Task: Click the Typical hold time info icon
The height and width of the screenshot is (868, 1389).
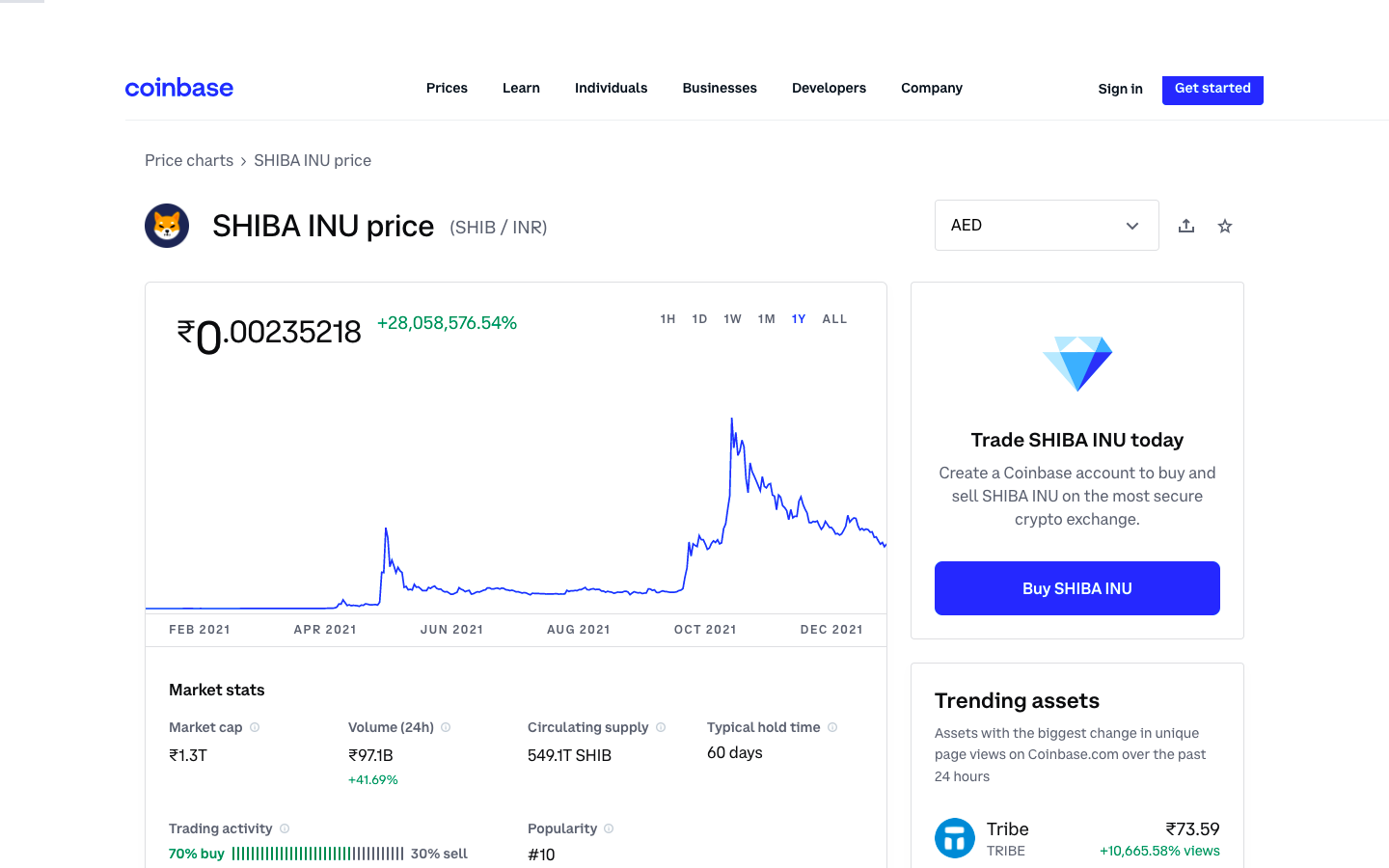Action: coord(832,727)
